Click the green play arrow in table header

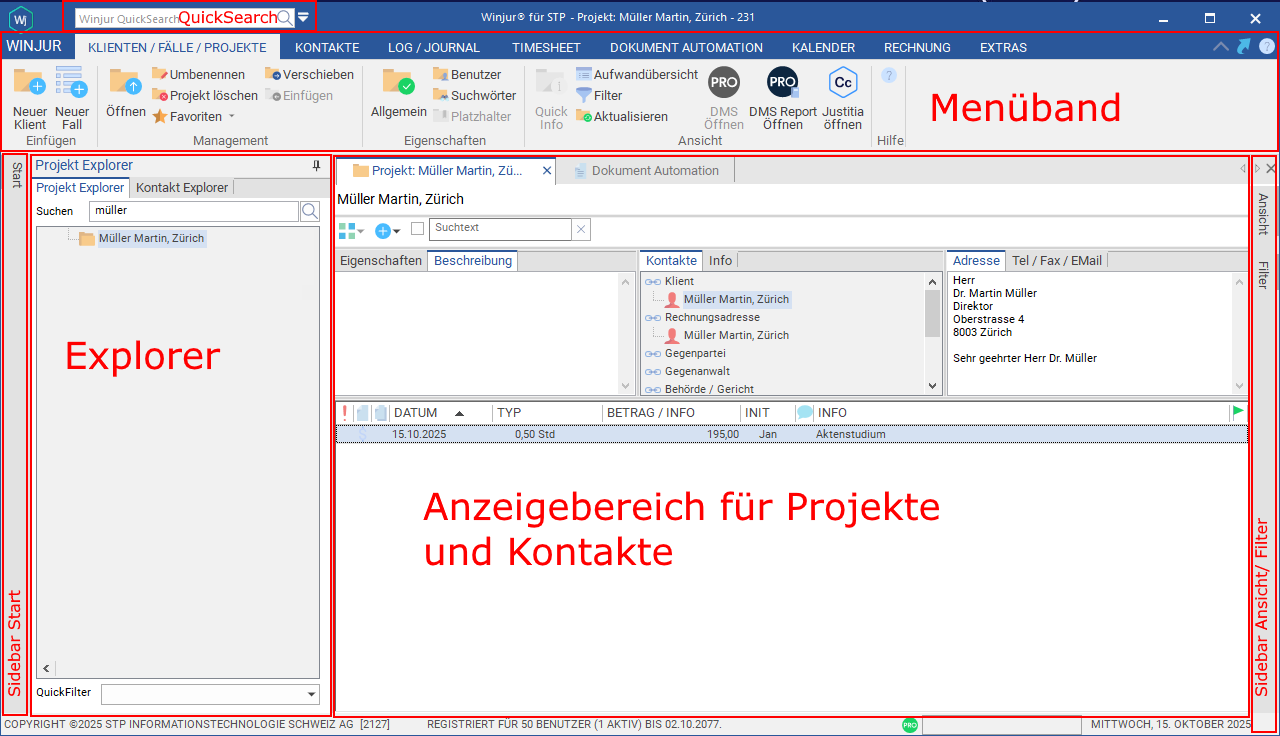[1239, 411]
